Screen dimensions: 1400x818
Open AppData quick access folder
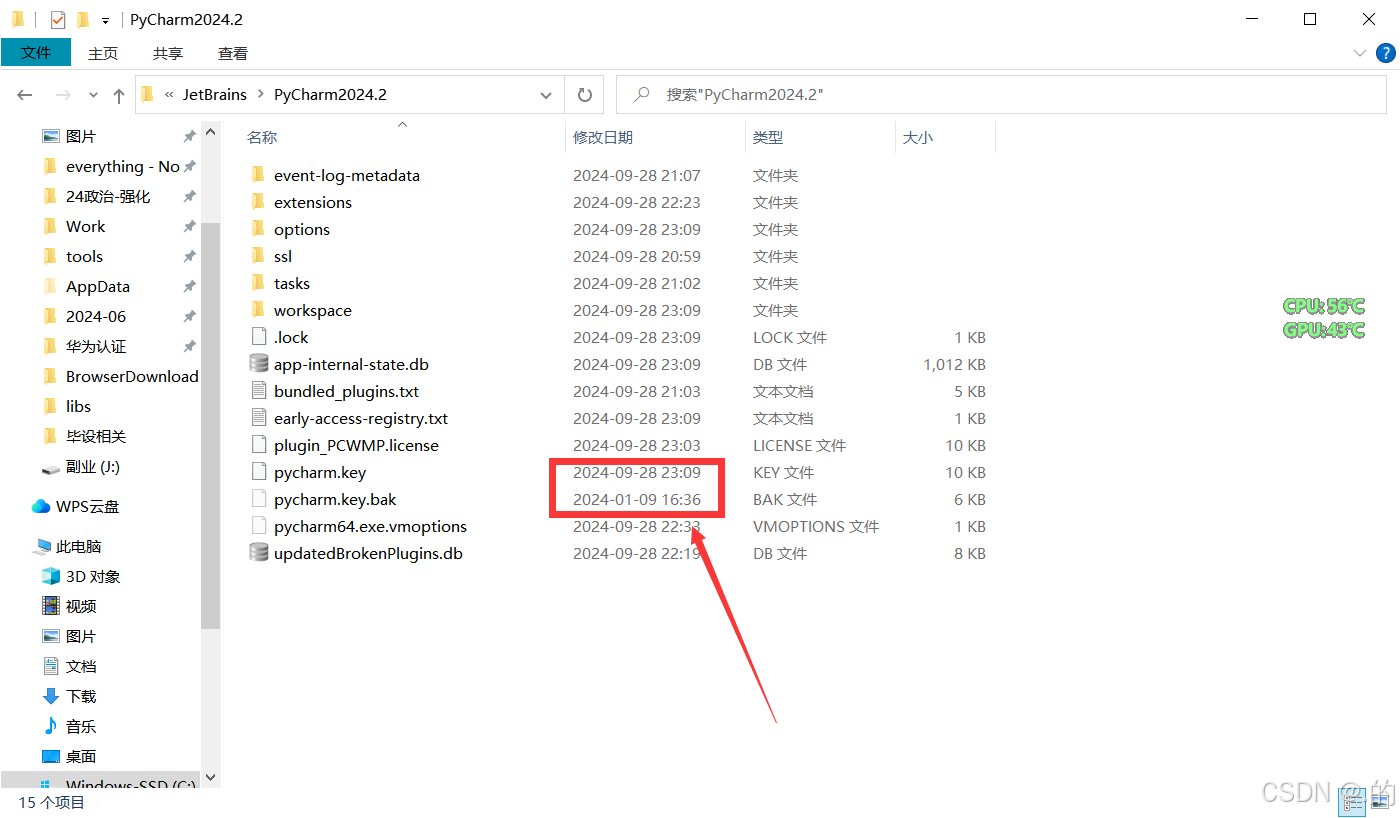pyautogui.click(x=97, y=286)
